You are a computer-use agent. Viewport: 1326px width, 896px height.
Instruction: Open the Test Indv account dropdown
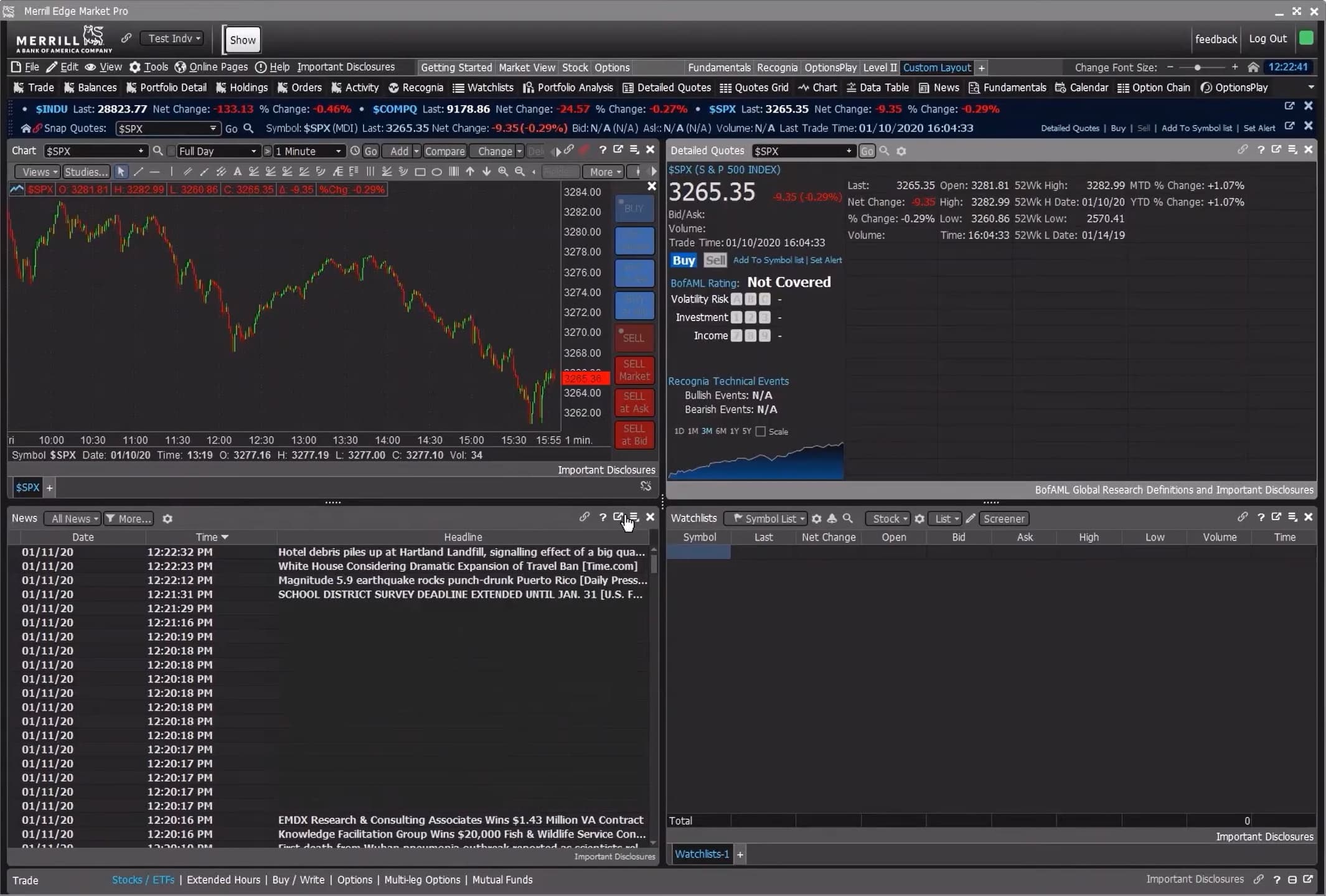172,39
